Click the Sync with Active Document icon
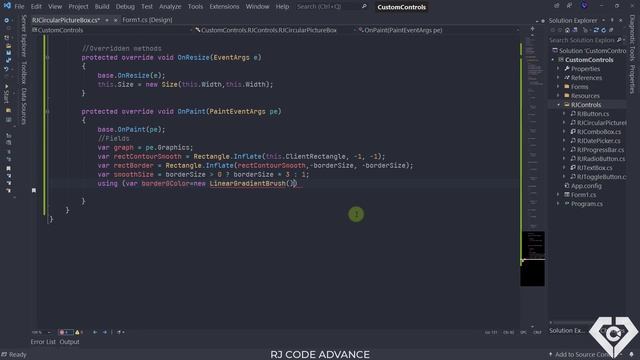The image size is (640, 360). [x=596, y=30]
